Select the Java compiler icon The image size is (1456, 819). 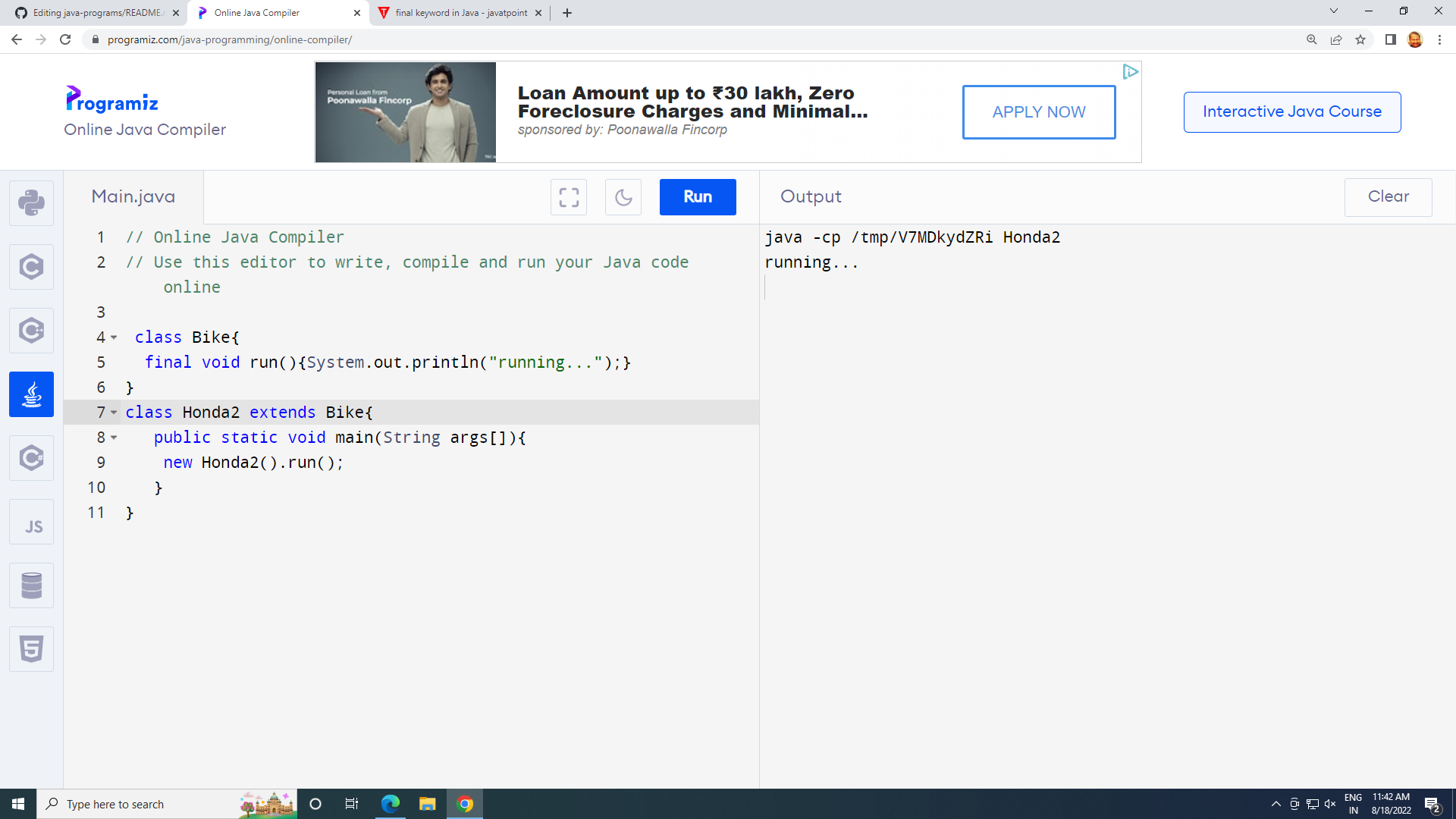click(31, 394)
